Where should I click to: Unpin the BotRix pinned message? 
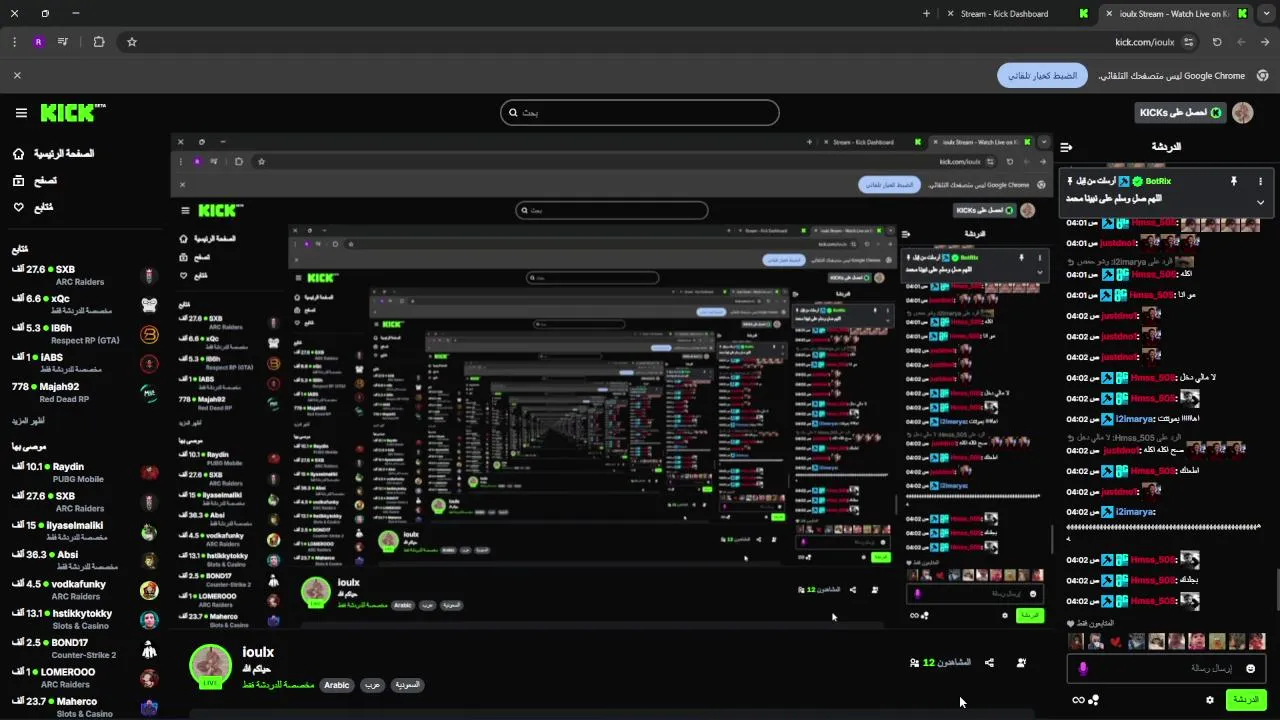pyautogui.click(x=1233, y=181)
